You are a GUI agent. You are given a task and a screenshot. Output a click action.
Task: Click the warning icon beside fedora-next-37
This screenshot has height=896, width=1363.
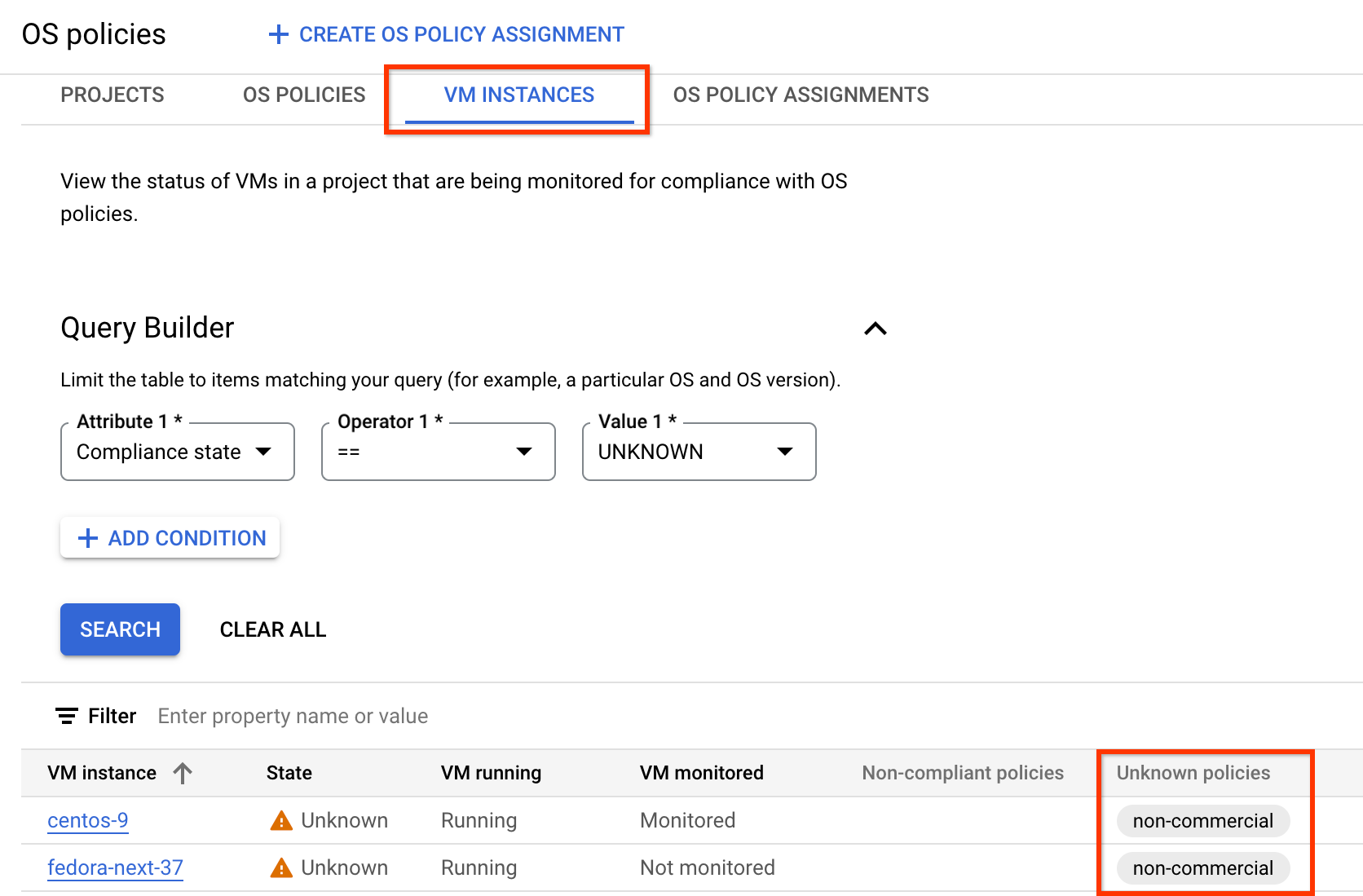tap(280, 867)
